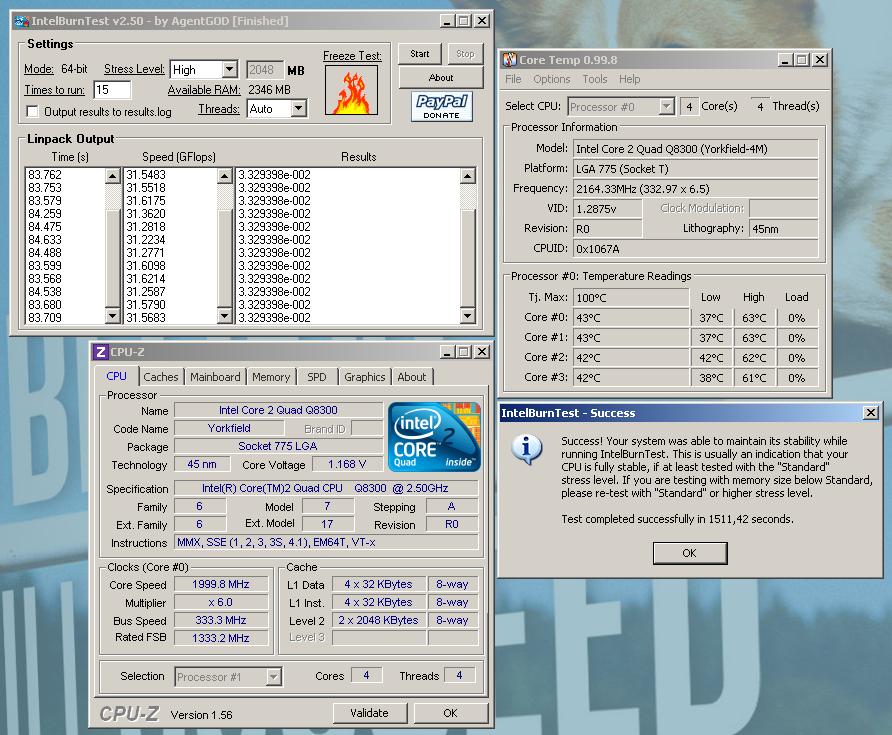This screenshot has width=892, height=735.
Task: Click Core Temp Frequency value 2164.33MHz
Action: [x=695, y=189]
